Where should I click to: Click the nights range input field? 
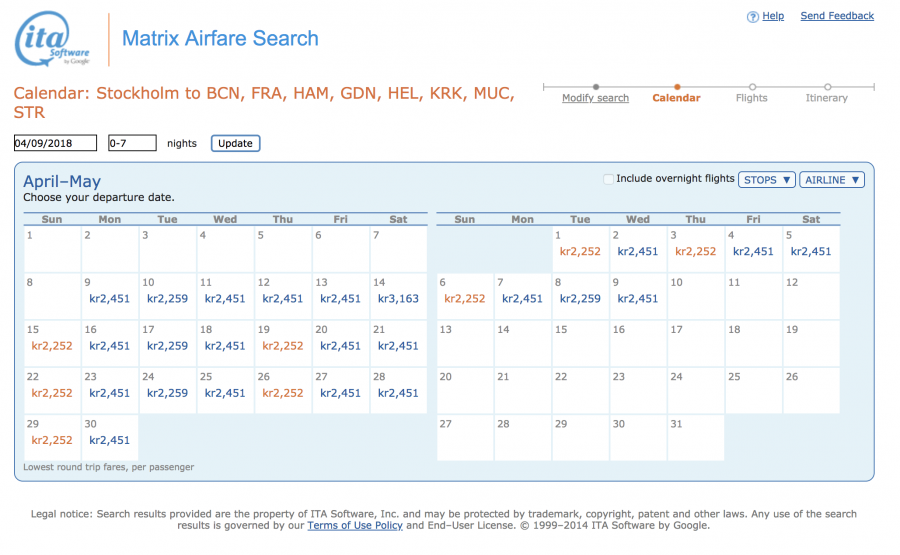click(132, 143)
